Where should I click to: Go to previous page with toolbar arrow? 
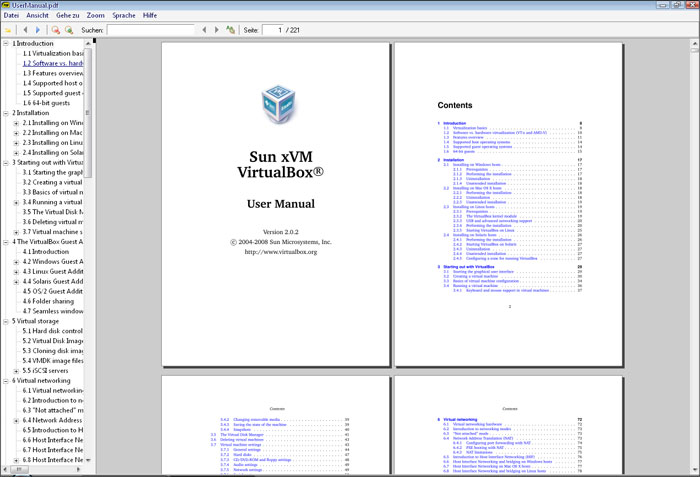coord(25,30)
